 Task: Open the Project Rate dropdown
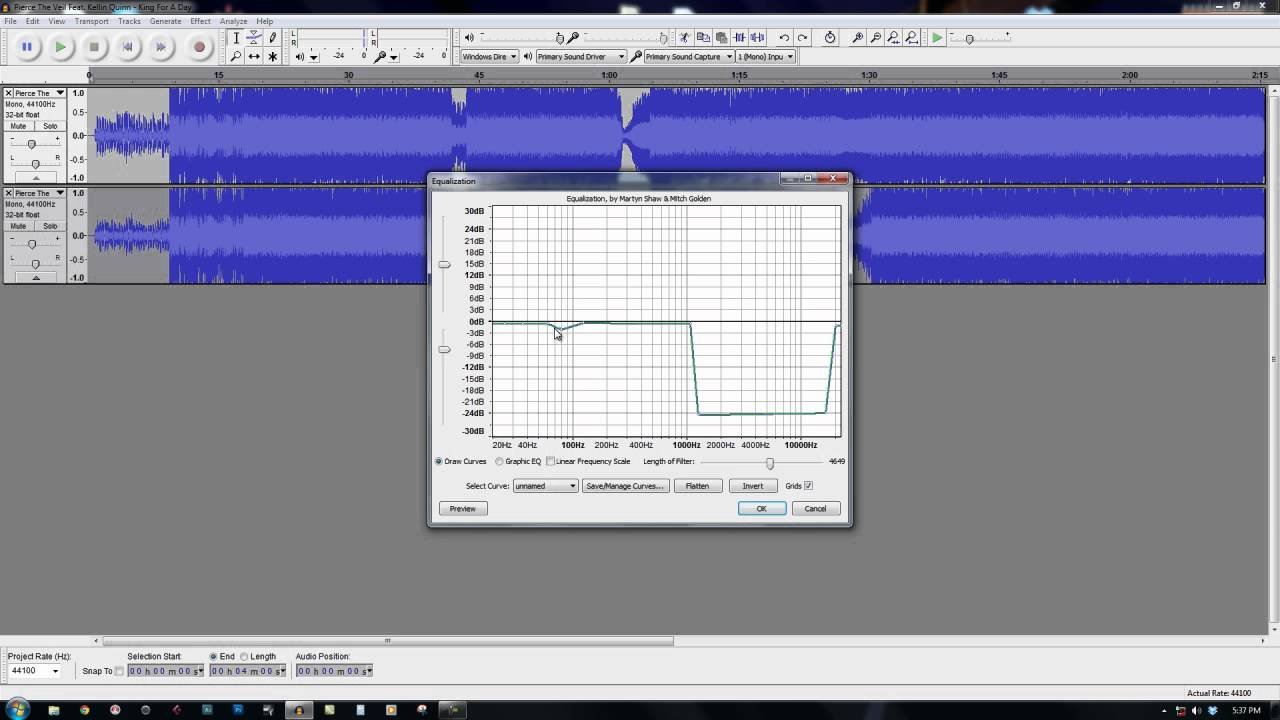tap(55, 671)
